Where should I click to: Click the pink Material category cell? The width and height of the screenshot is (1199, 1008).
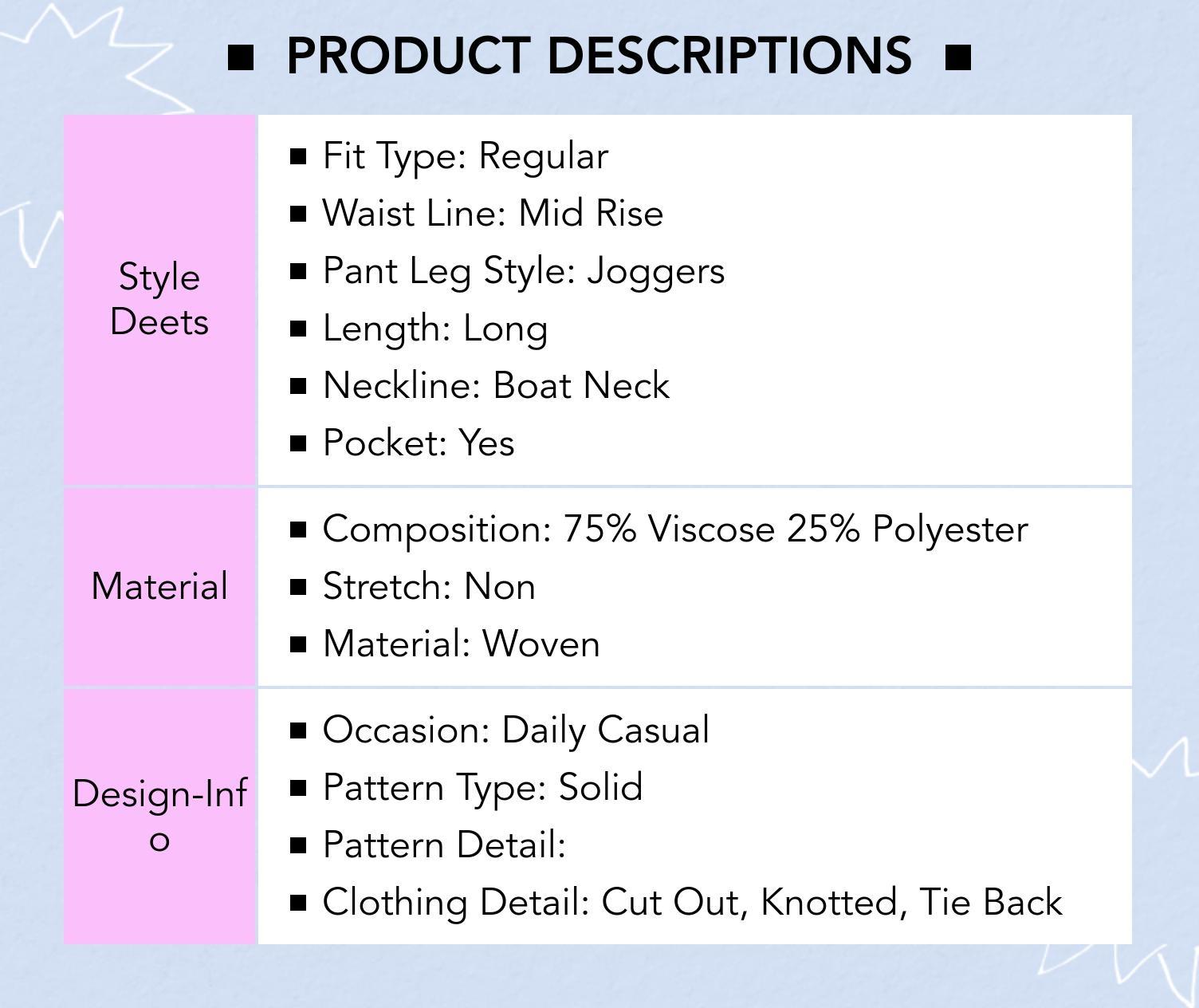(159, 587)
